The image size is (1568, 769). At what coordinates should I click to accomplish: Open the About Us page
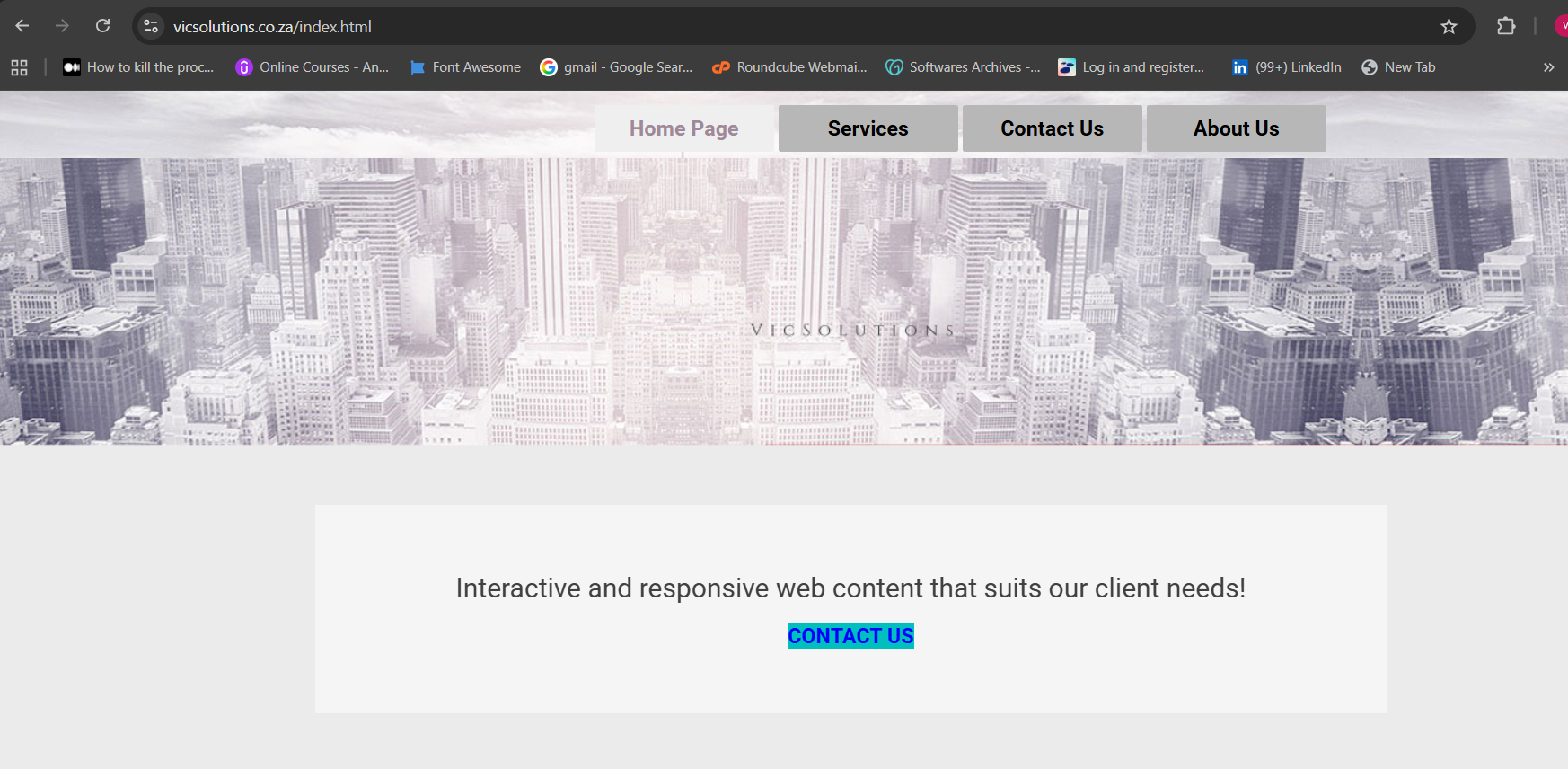point(1236,128)
